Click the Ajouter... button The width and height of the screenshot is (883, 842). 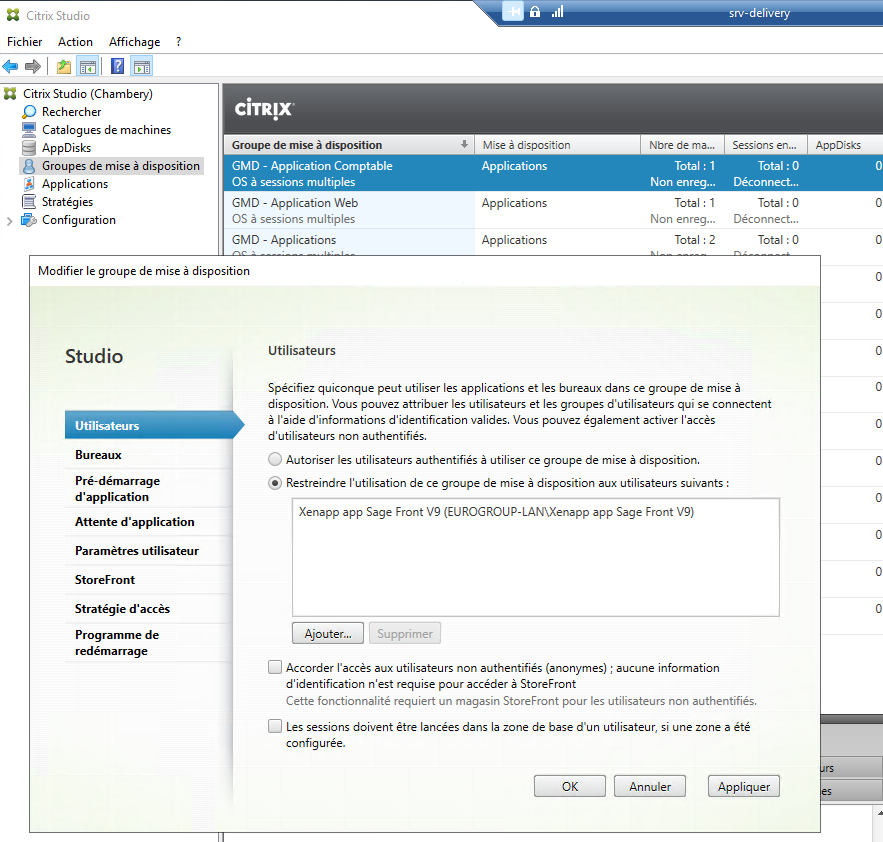click(x=328, y=634)
